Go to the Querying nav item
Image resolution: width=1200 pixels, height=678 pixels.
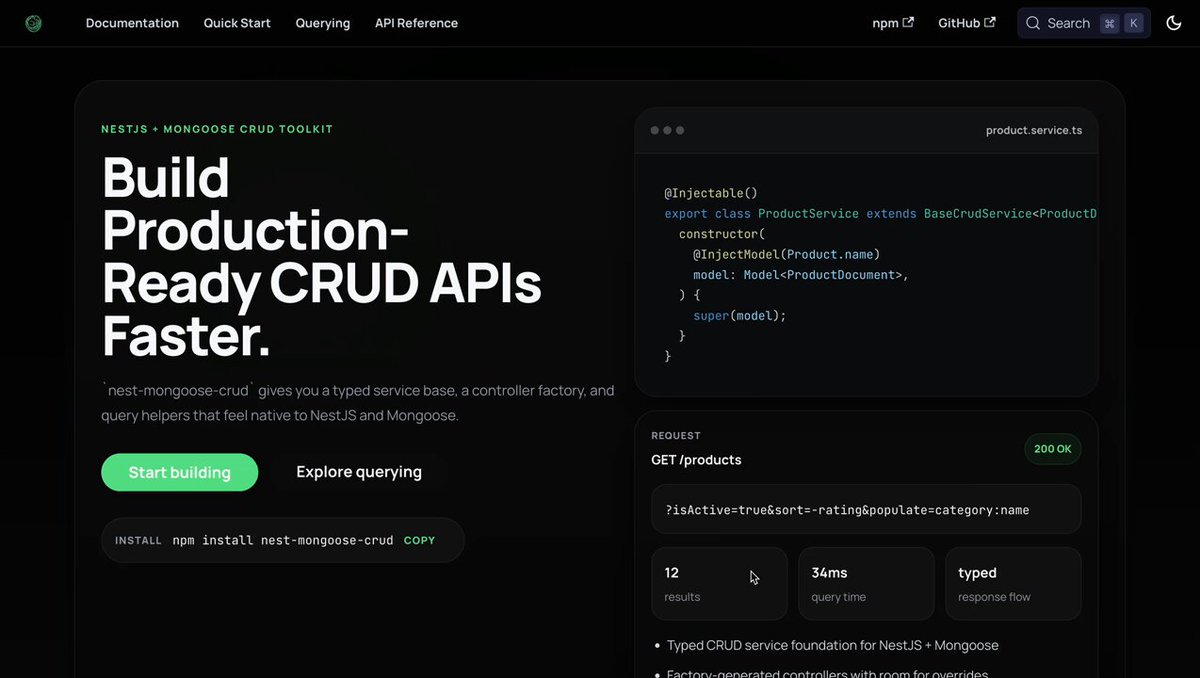(x=323, y=23)
